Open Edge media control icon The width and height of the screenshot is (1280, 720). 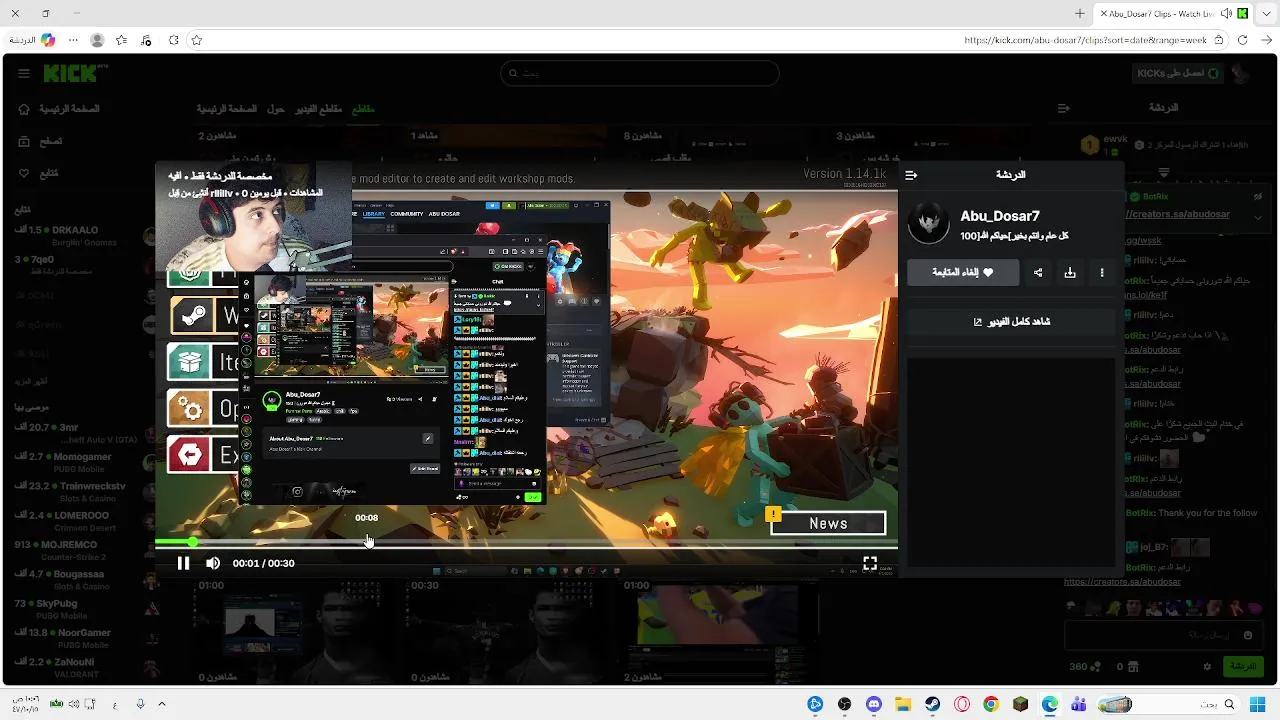(x=147, y=40)
